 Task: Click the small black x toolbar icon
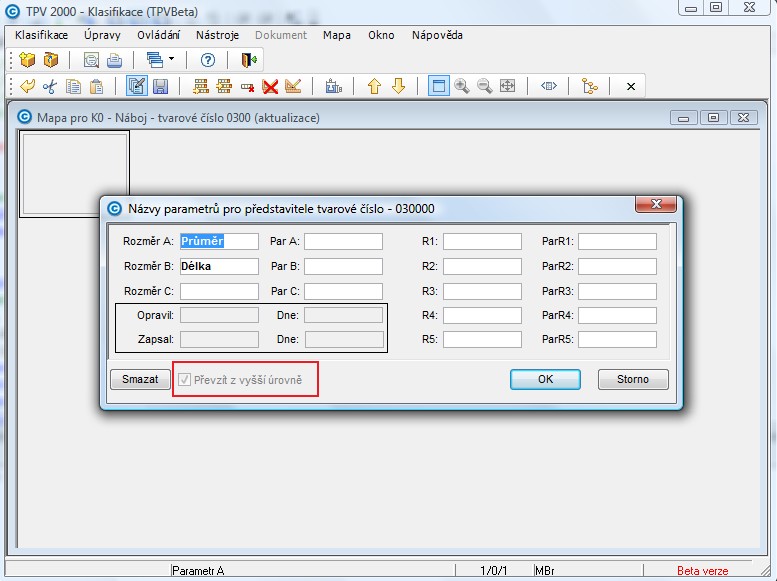pos(631,87)
